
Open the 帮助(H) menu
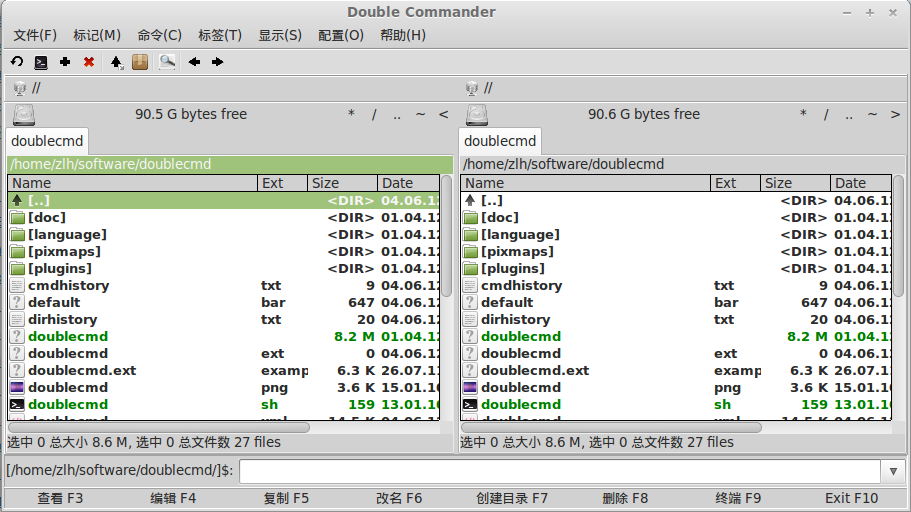coord(403,35)
